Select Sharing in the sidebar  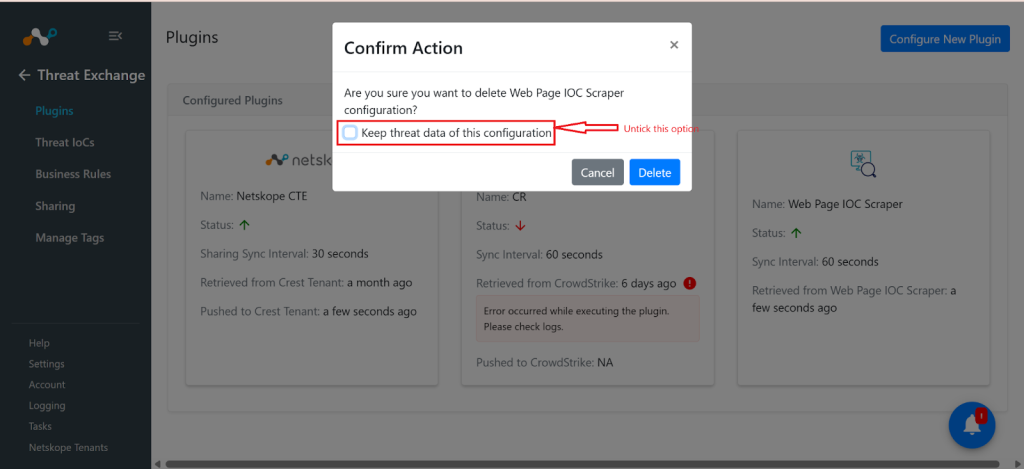[55, 206]
